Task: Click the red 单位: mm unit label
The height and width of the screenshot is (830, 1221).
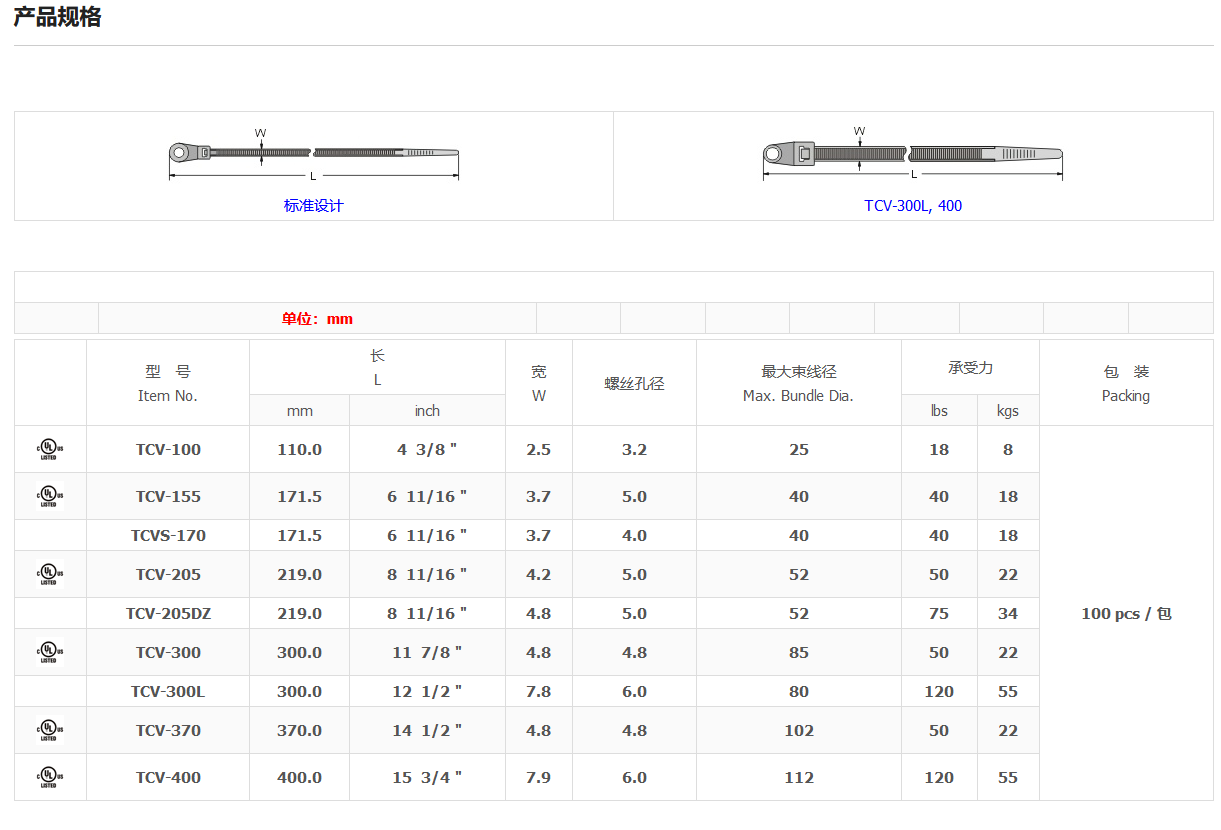Action: 317,318
